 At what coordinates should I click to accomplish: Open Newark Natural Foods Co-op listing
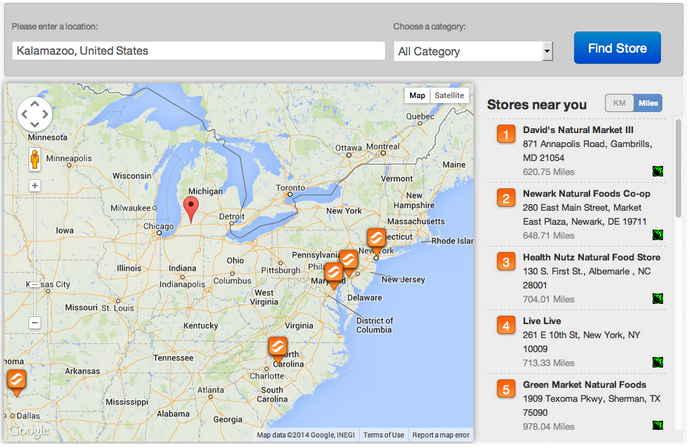(586, 194)
